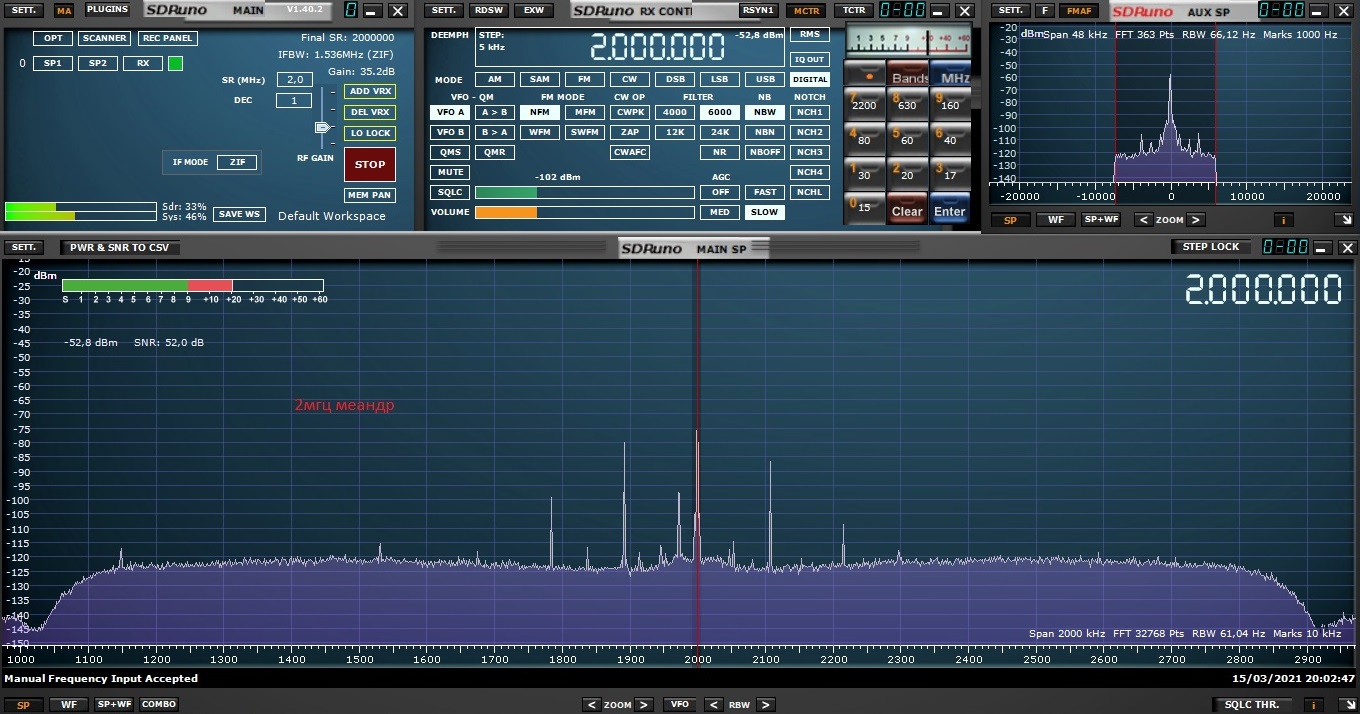
Task: Toggle SQLC THR. squelch threshold
Action: point(1252,705)
